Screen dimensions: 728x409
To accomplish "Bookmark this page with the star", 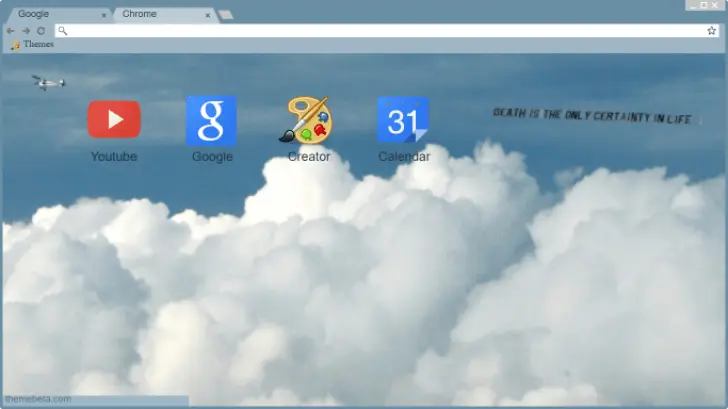I will coord(712,31).
